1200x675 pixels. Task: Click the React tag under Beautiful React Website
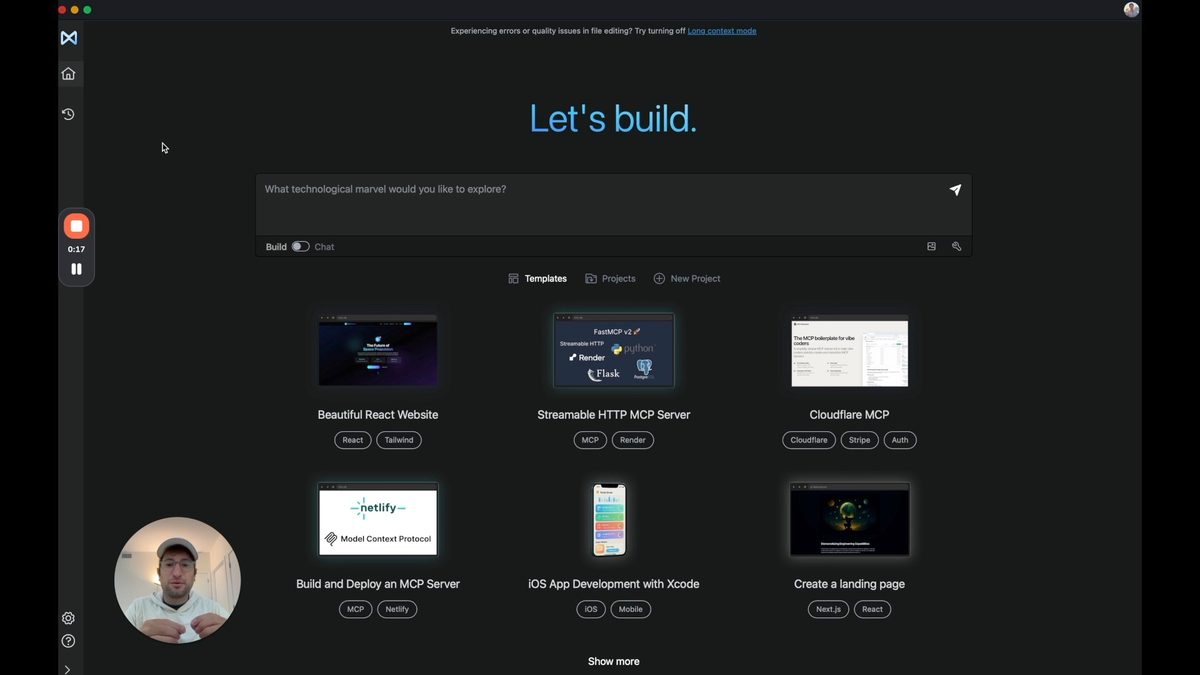point(353,440)
